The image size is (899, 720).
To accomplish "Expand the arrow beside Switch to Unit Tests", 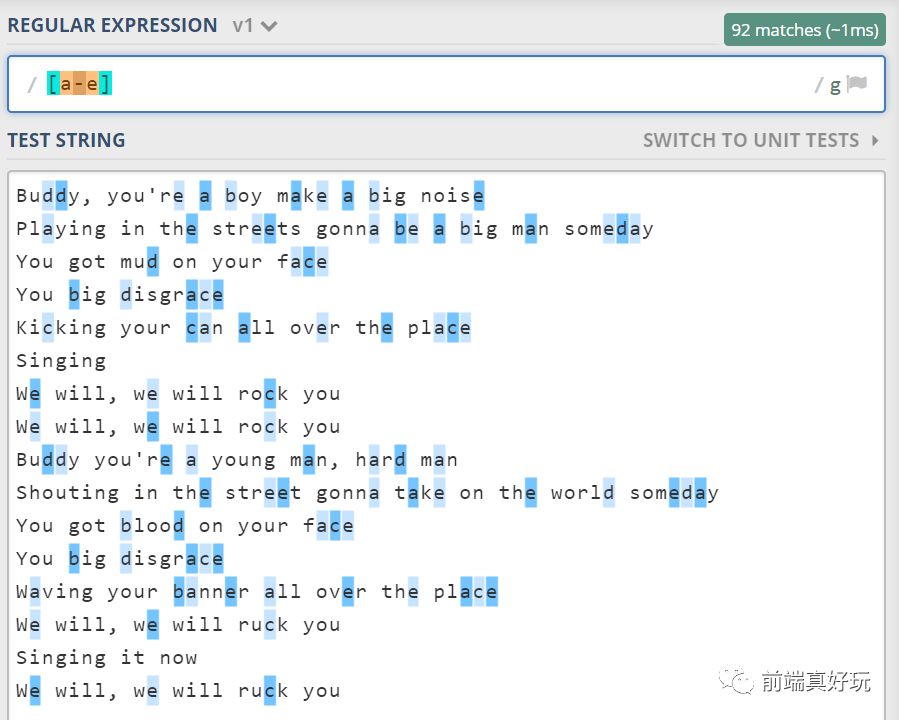I will 875,140.
